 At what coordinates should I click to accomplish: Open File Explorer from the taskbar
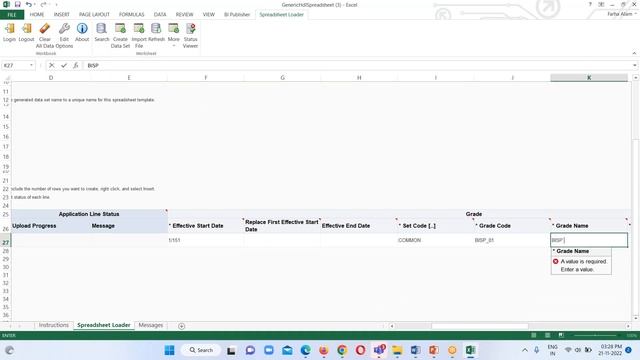click(x=397, y=350)
